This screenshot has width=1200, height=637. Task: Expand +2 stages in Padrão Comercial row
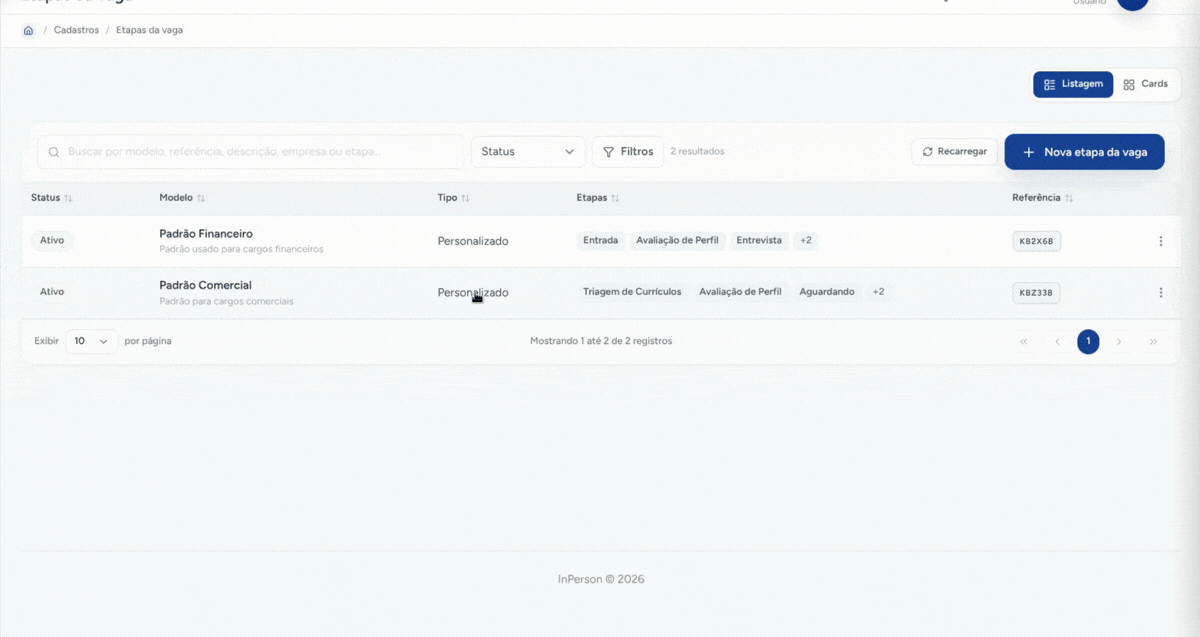[x=878, y=292]
